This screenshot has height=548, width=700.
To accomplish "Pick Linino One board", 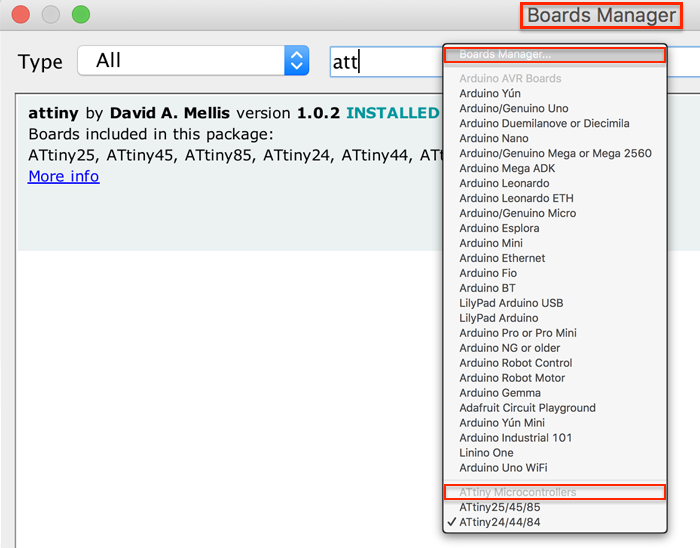I will pos(555,453).
